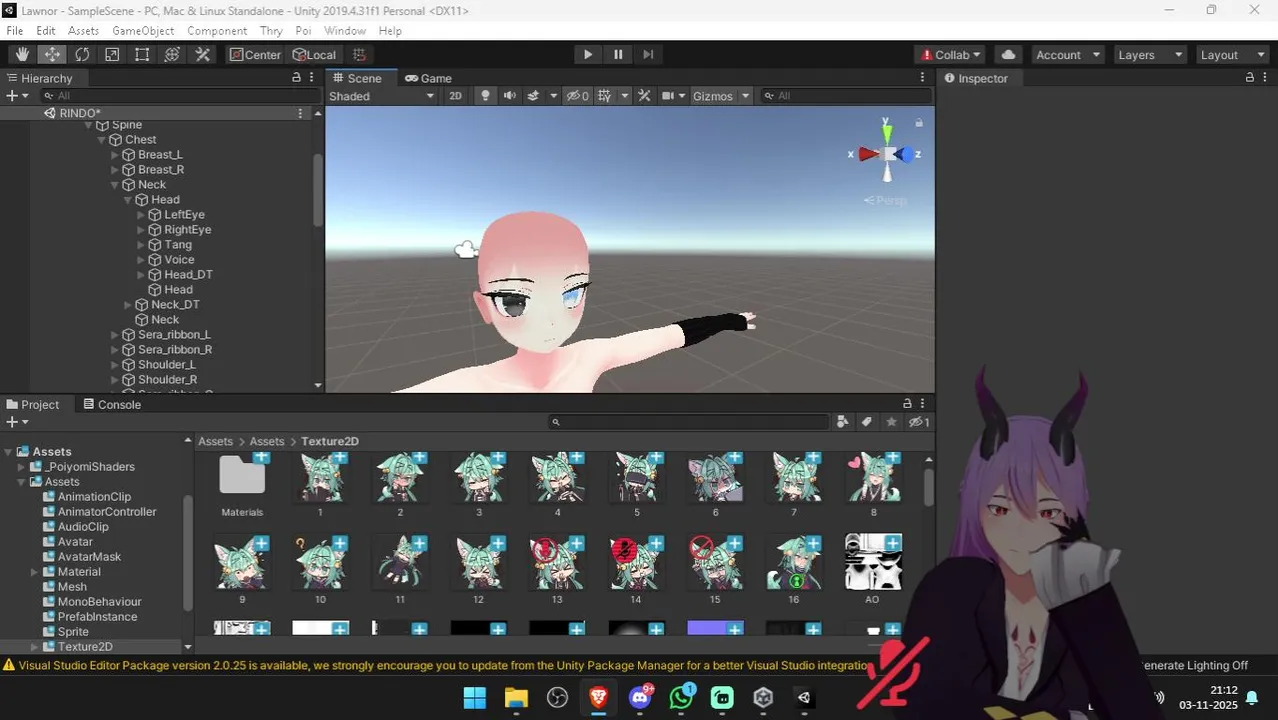Step one frame forward
This screenshot has width=1278, height=720.
pos(648,55)
